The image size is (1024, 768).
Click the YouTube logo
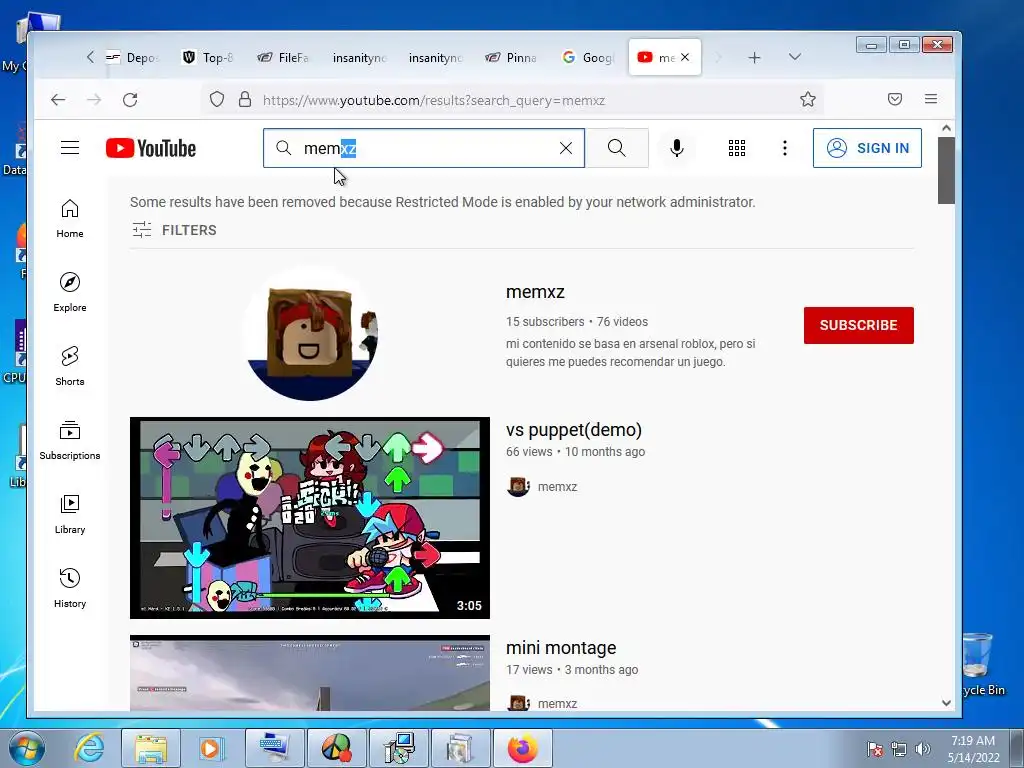tap(151, 148)
